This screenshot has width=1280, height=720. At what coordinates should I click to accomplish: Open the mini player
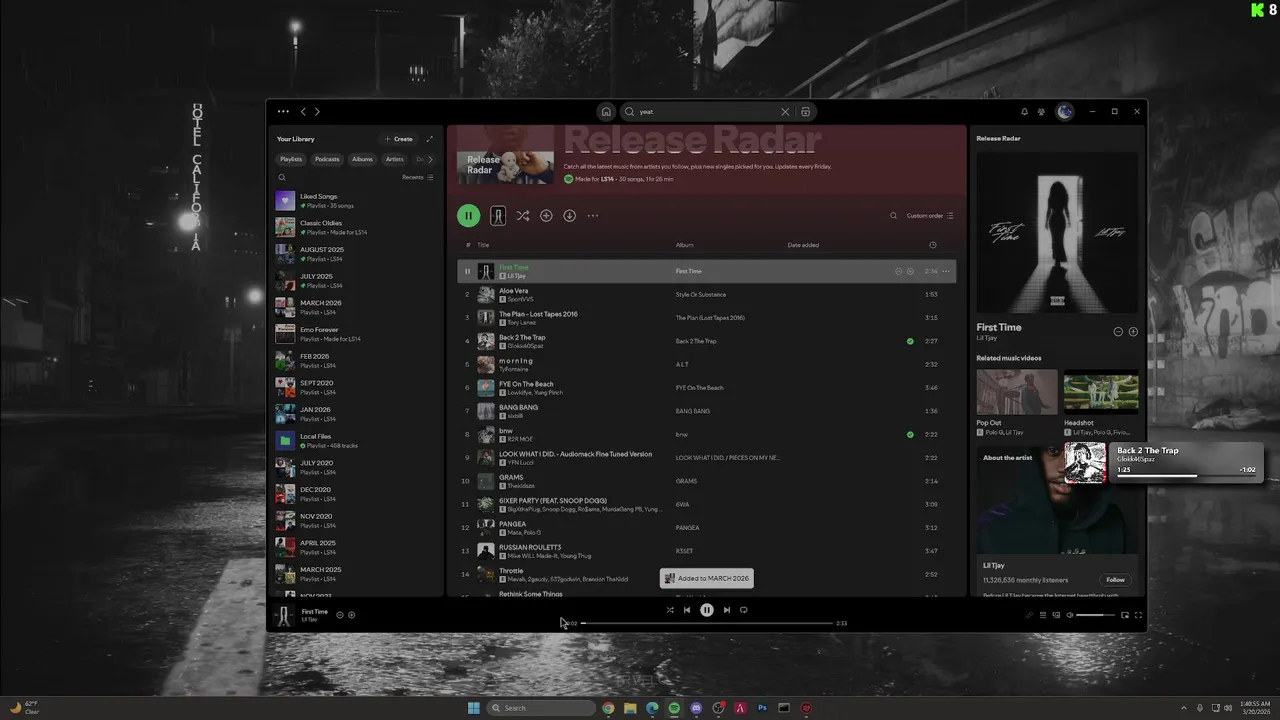pyautogui.click(x=1125, y=615)
